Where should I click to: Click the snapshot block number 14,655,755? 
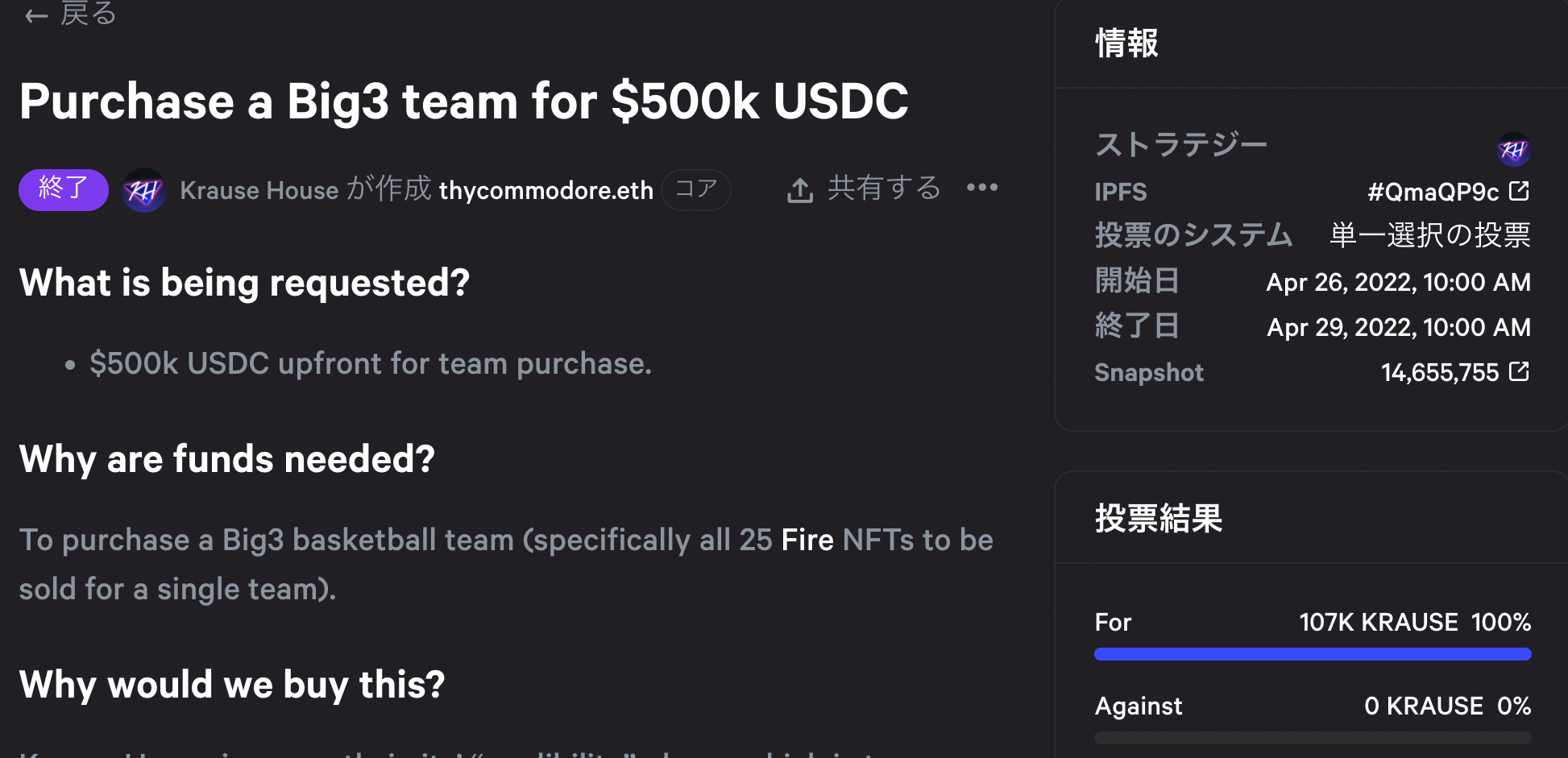coord(1440,372)
